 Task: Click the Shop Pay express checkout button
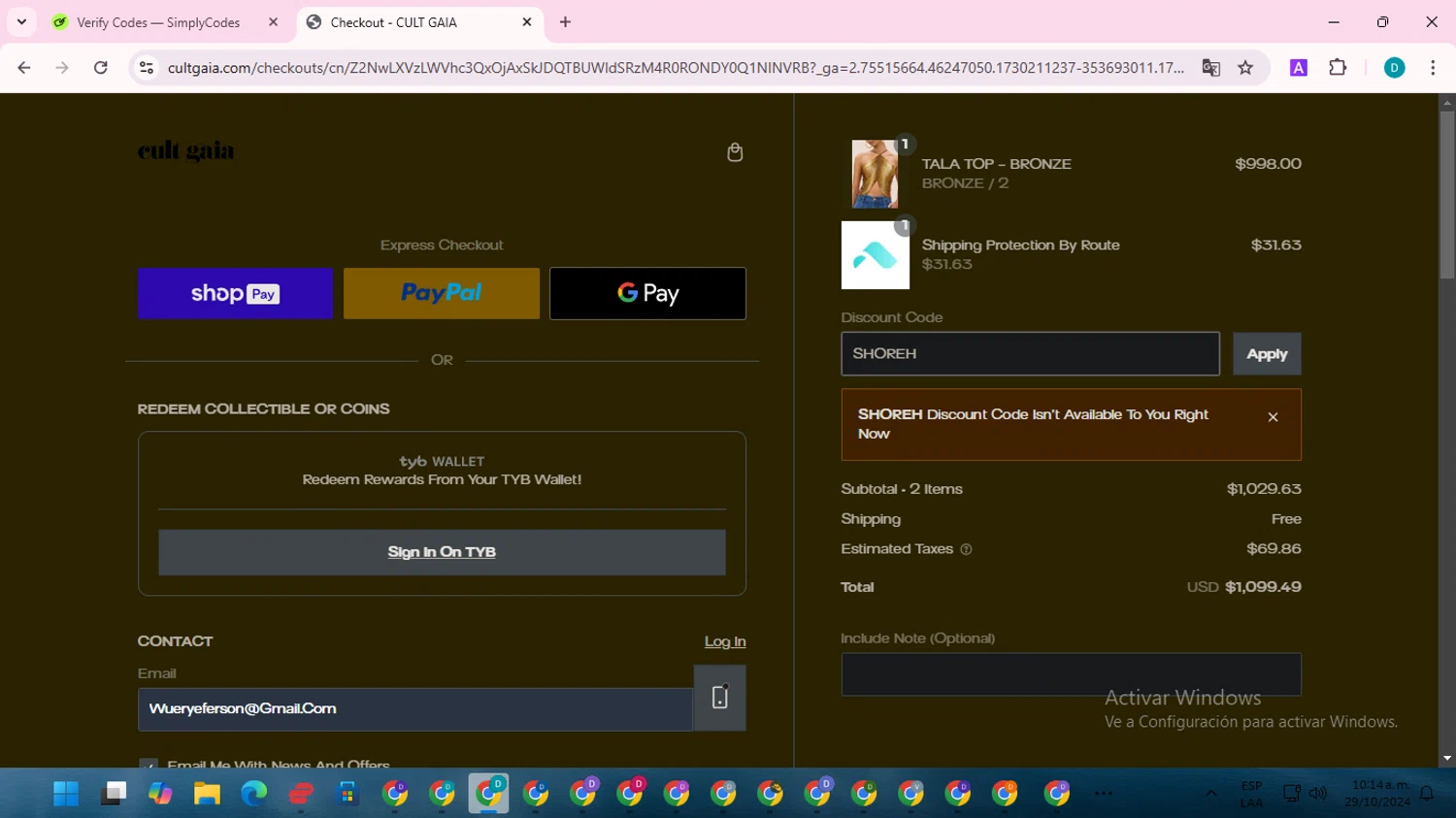[x=235, y=293]
